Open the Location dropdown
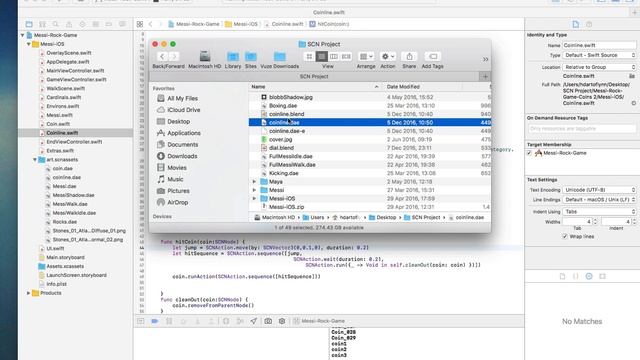The width and height of the screenshot is (640, 360). tap(599, 67)
